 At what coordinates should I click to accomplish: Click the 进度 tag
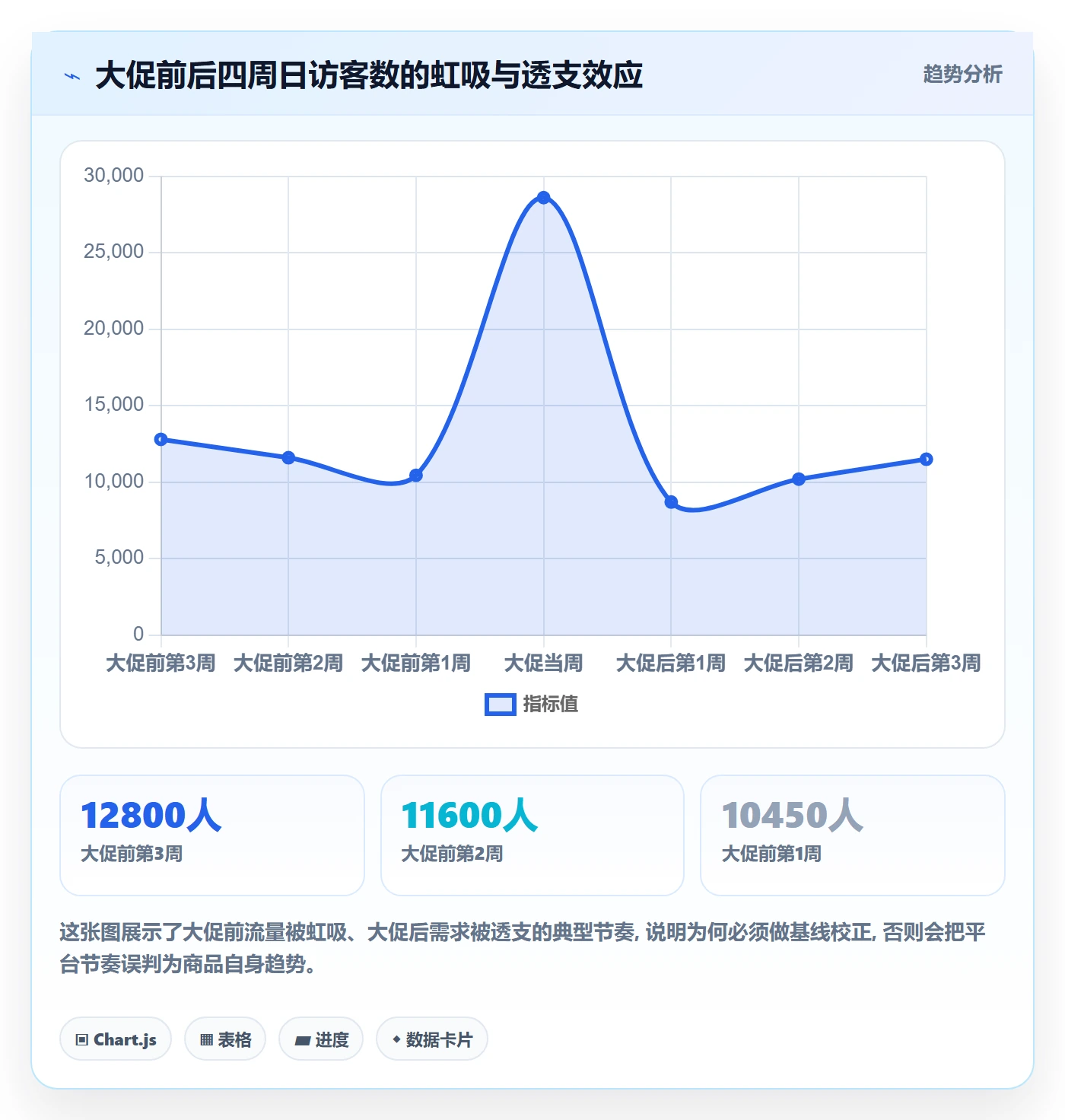(x=321, y=1039)
